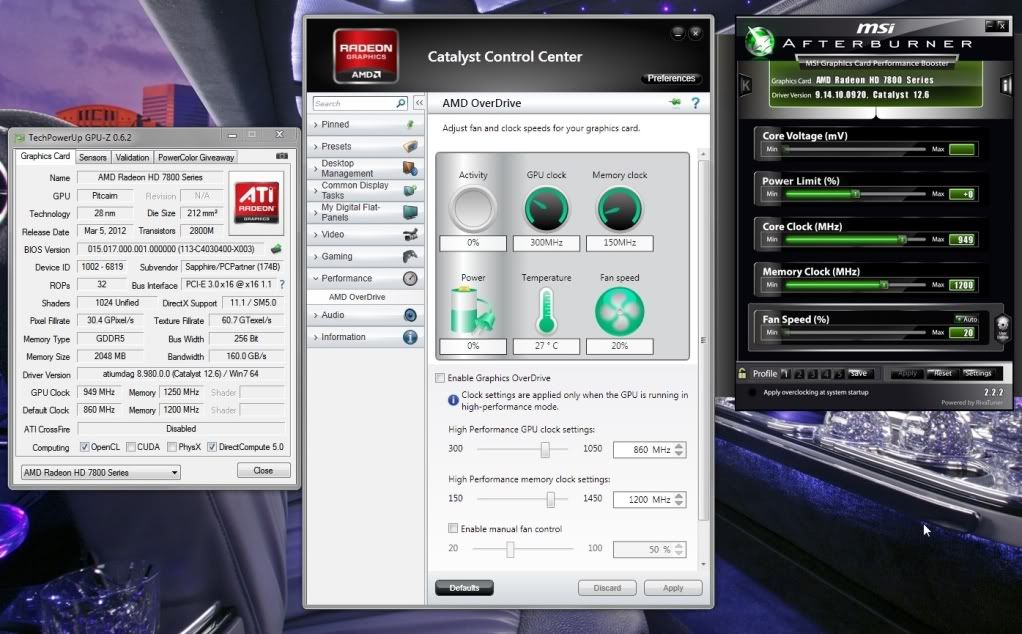Open the GPU selection dropdown in GPU-Z
Screen dimensions: 1022x634
coord(101,472)
